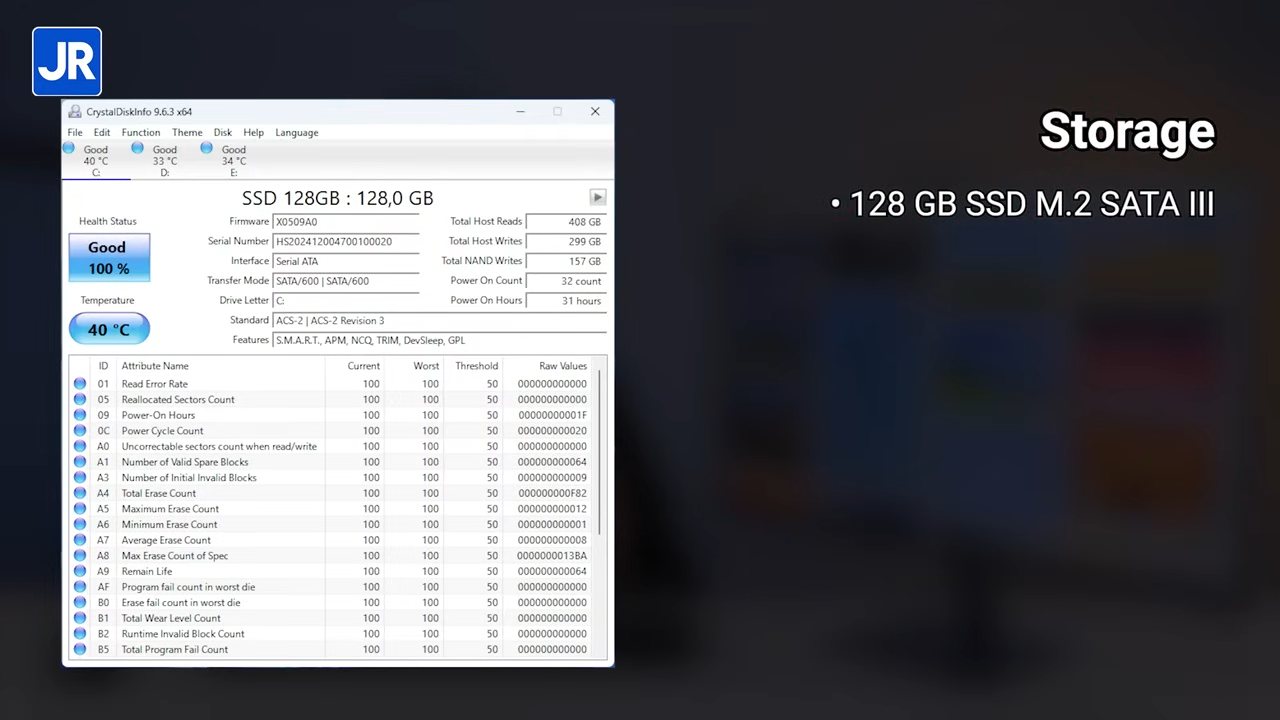Select drive D: status indicator

point(164,160)
